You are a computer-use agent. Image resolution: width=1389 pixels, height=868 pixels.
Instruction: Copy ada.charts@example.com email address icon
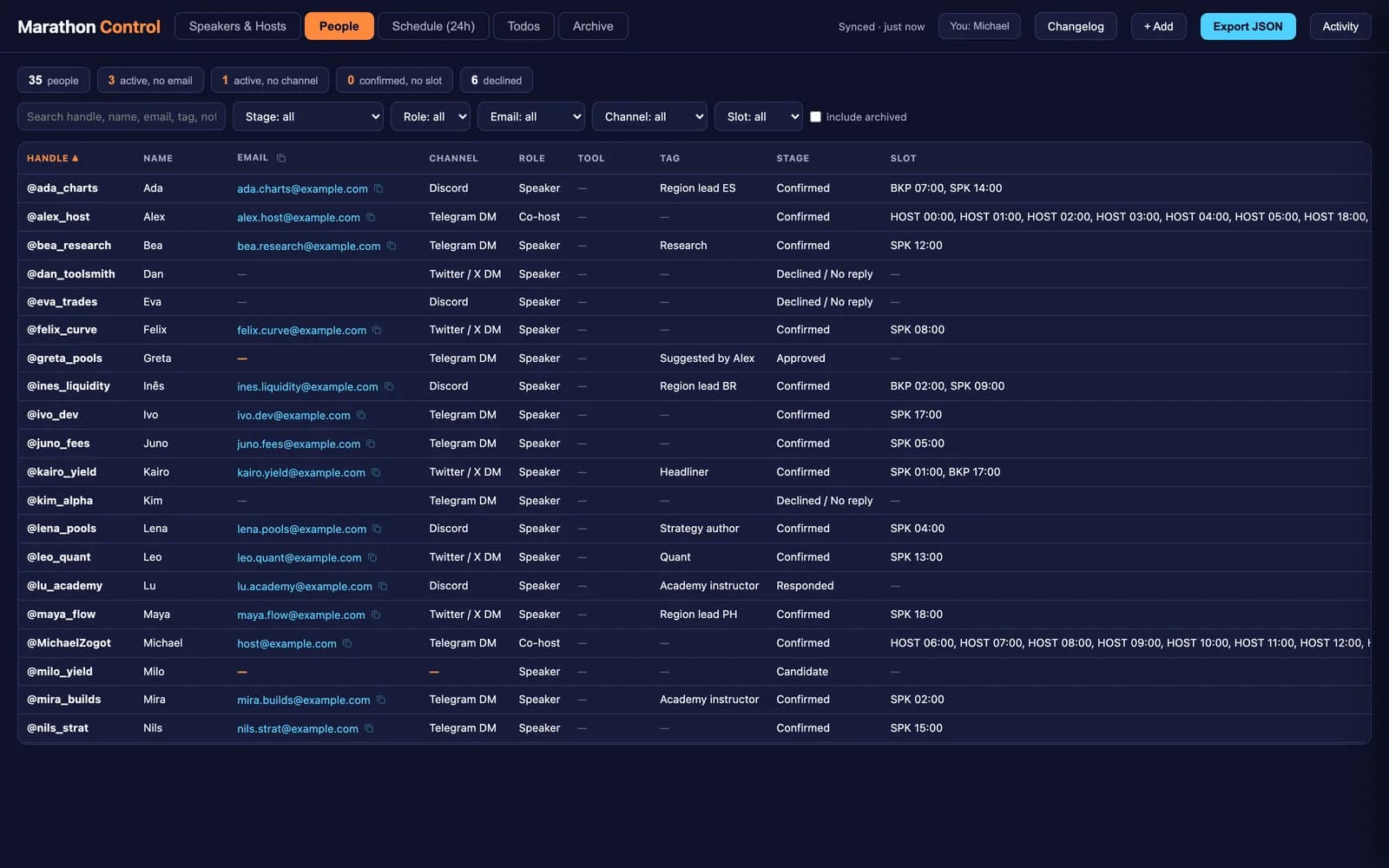click(379, 188)
